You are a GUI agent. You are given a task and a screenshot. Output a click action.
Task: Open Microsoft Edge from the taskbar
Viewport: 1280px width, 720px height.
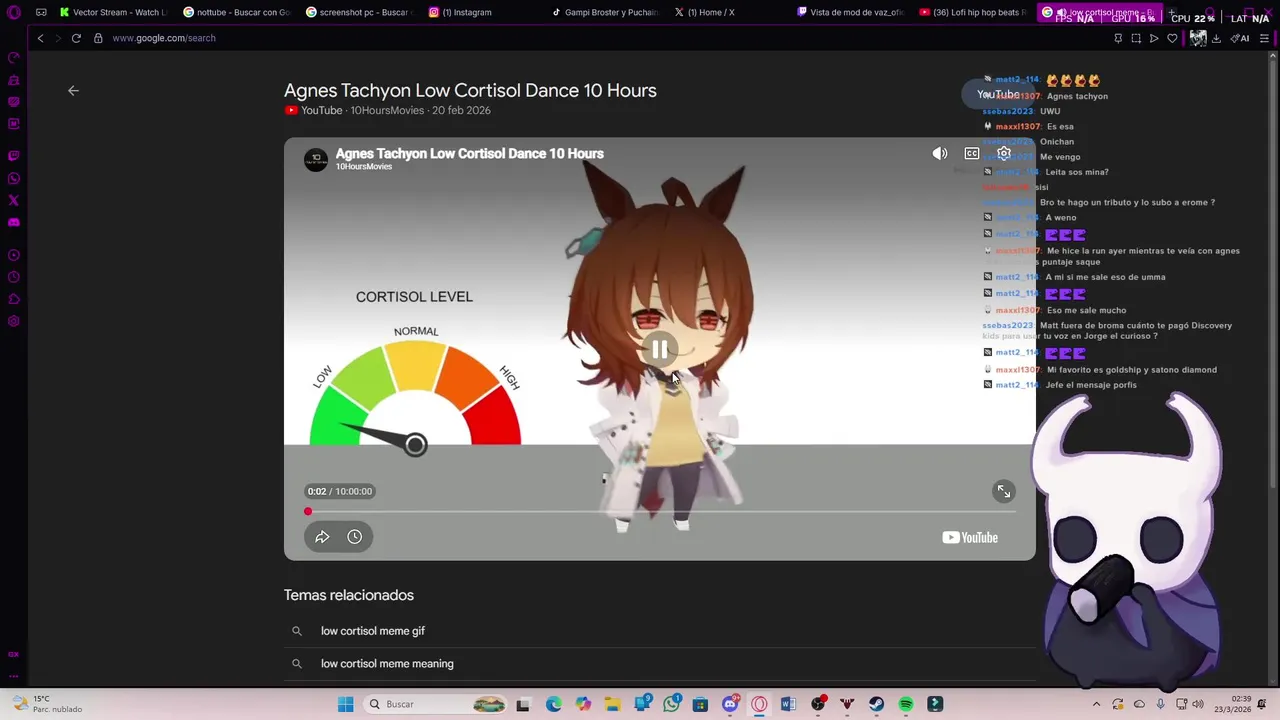[x=554, y=704]
